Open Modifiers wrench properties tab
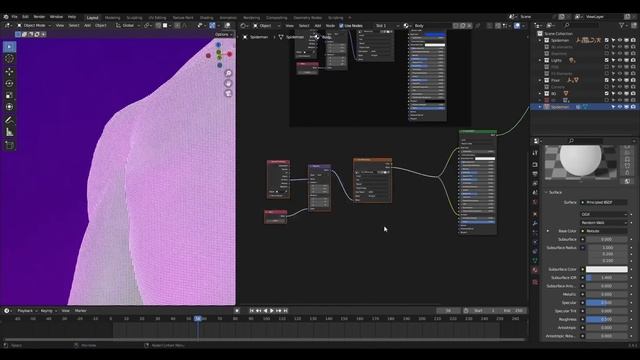The width and height of the screenshot is (640, 360). 535,223
